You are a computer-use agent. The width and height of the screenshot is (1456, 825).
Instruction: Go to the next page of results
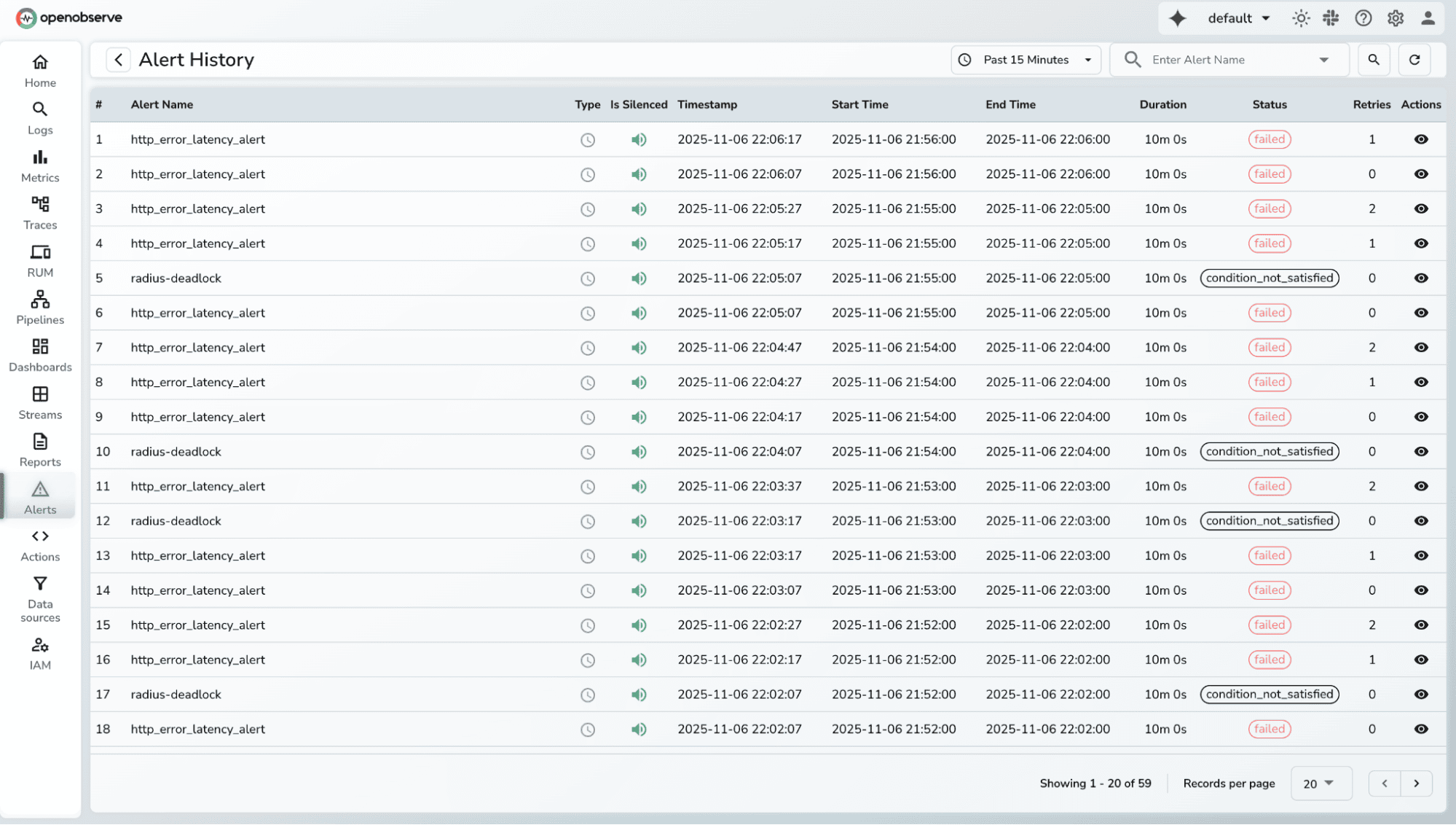[x=1416, y=783]
